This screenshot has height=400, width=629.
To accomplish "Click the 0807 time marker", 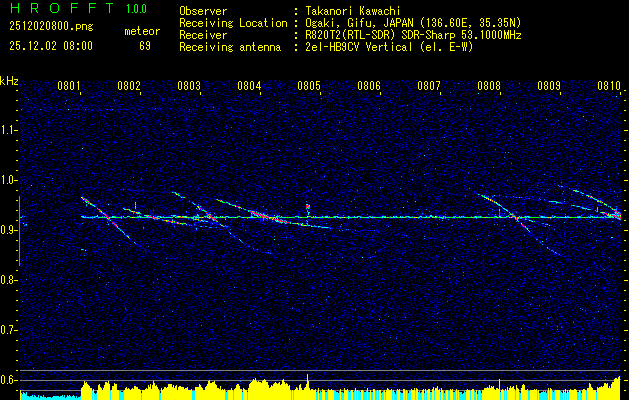I will click(429, 86).
